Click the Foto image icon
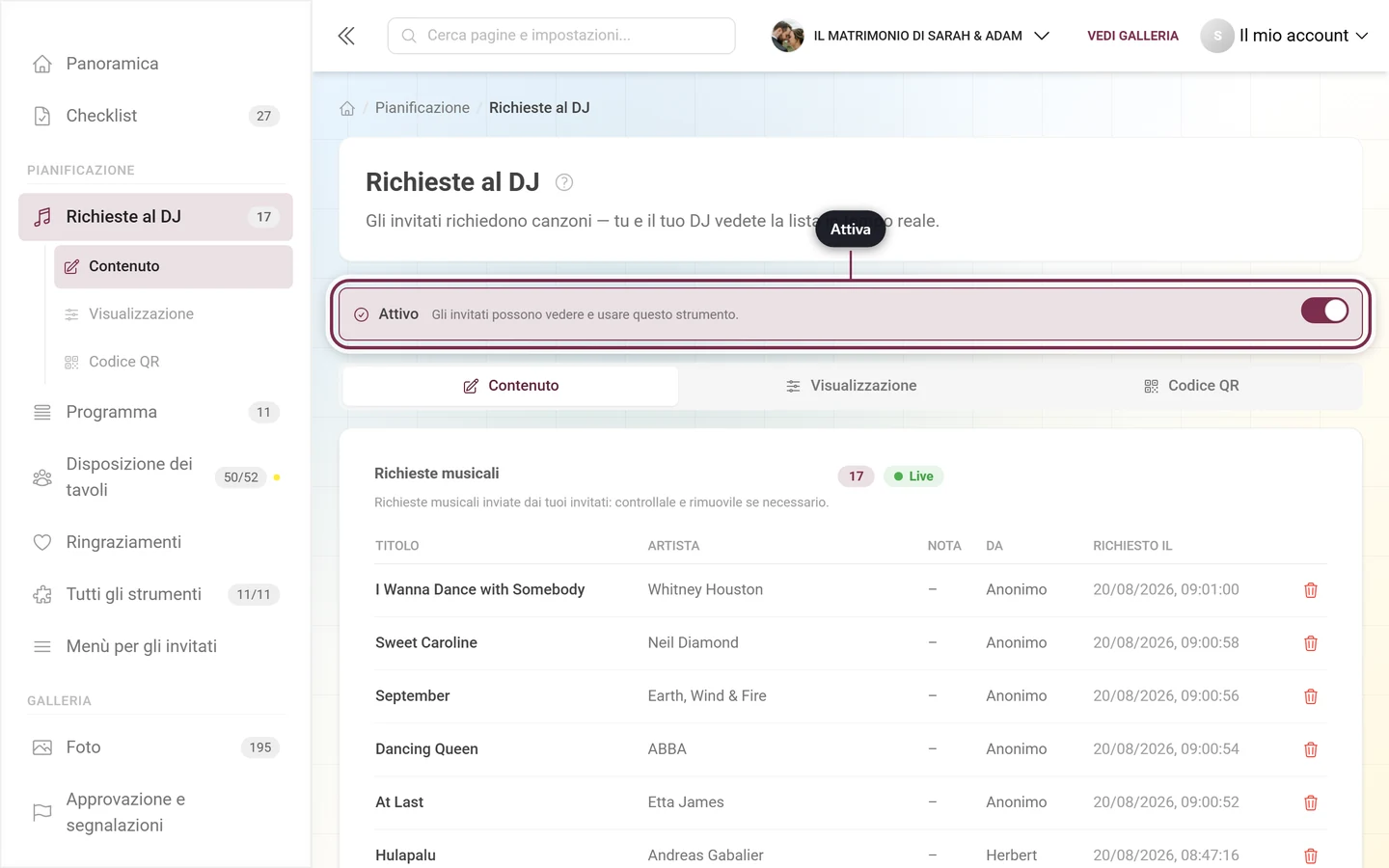Image resolution: width=1389 pixels, height=868 pixels. point(42,747)
